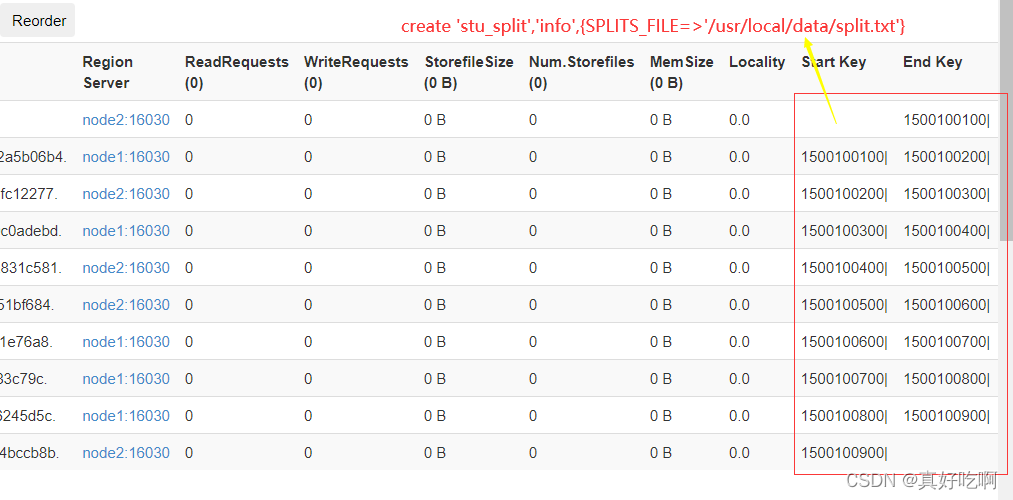Select region name text c0adebd.

31,231
